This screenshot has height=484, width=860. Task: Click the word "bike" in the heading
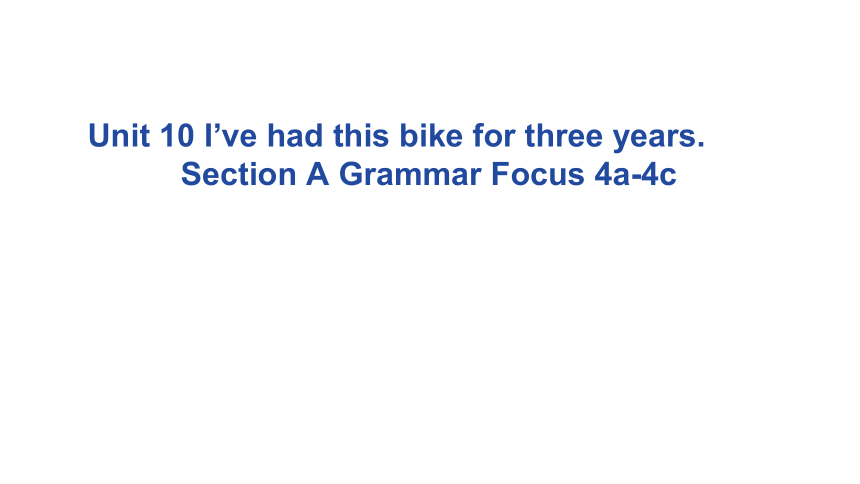click(431, 136)
